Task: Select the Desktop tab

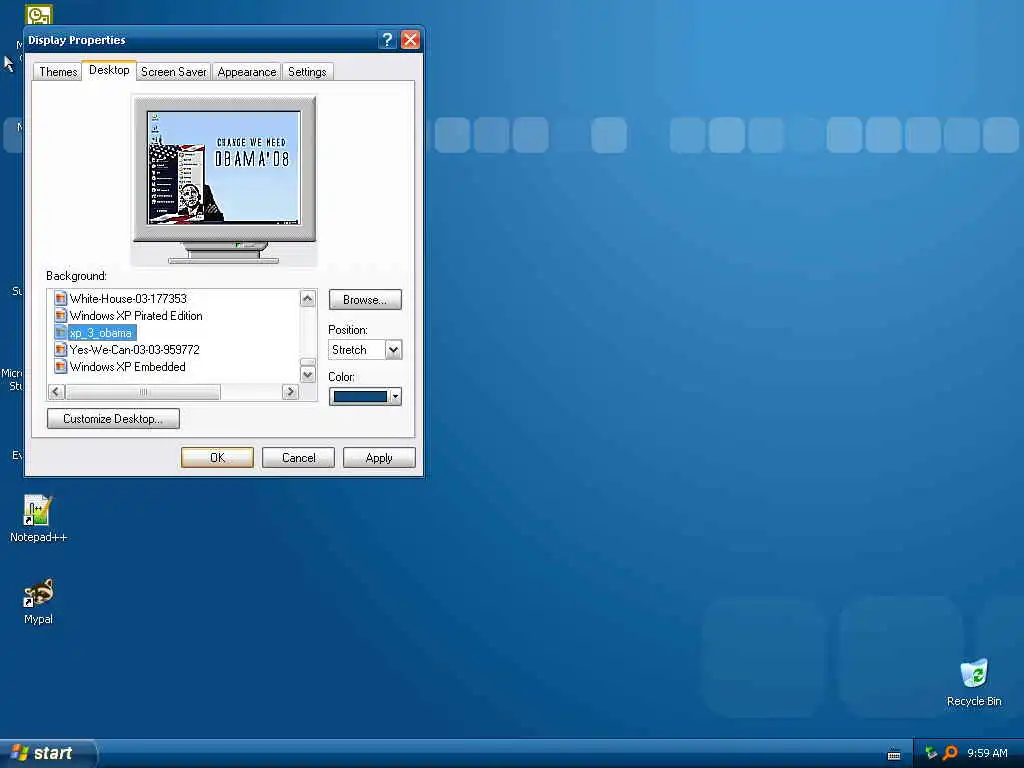Action: 109,70
